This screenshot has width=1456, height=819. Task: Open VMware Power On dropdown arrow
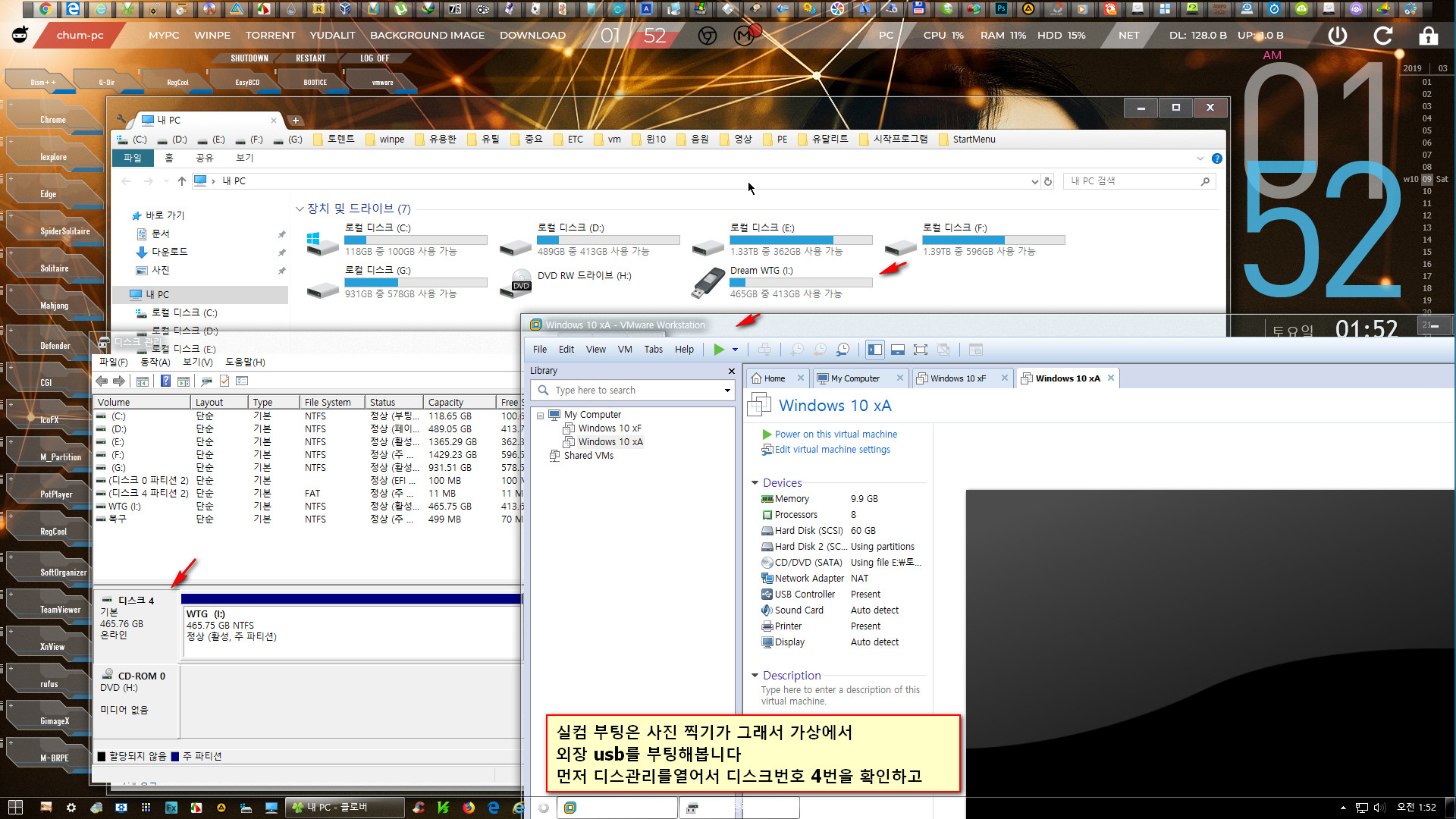[735, 350]
